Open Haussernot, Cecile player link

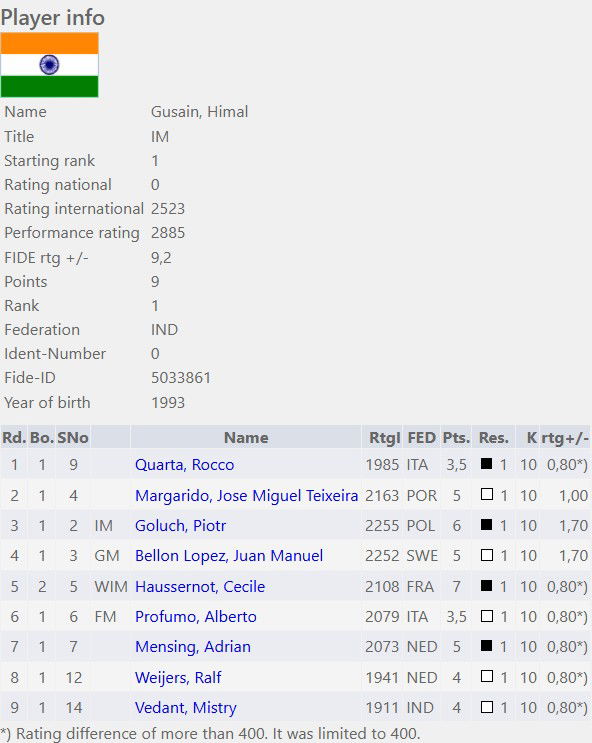click(200, 586)
